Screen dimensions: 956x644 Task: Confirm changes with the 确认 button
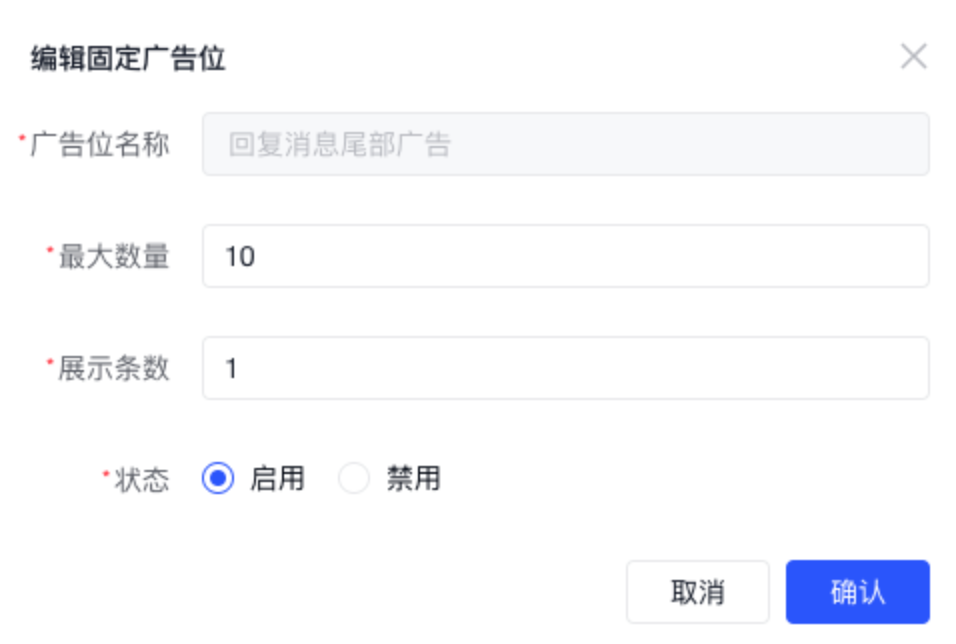tap(857, 592)
